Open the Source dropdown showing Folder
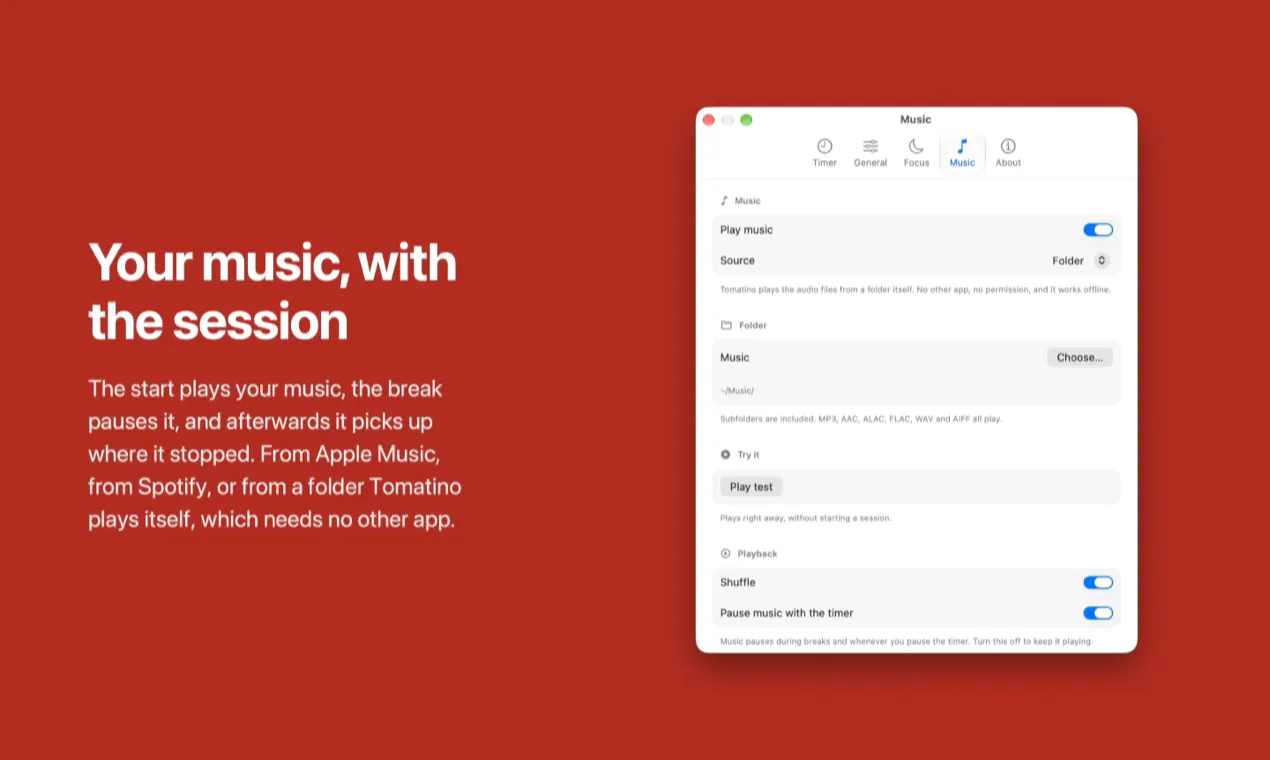This screenshot has height=760, width=1270. tap(1080, 261)
